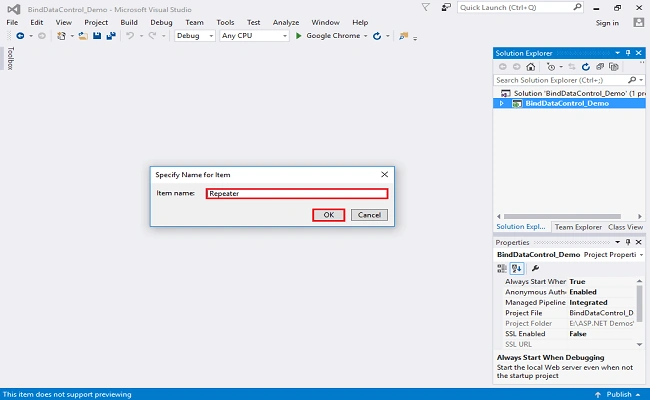This screenshot has height=400, width=650.
Task: Click the Redo toolbar icon
Action: click(152, 36)
